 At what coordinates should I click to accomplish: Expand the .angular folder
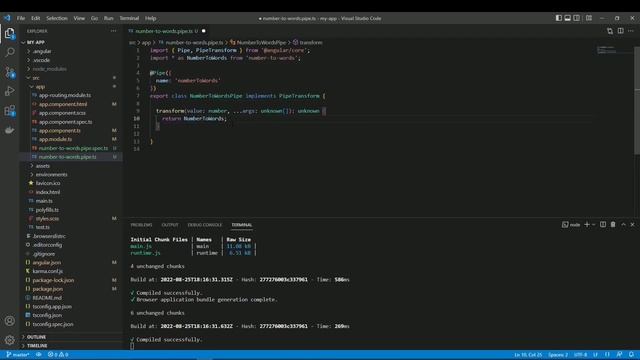pyautogui.click(x=42, y=51)
